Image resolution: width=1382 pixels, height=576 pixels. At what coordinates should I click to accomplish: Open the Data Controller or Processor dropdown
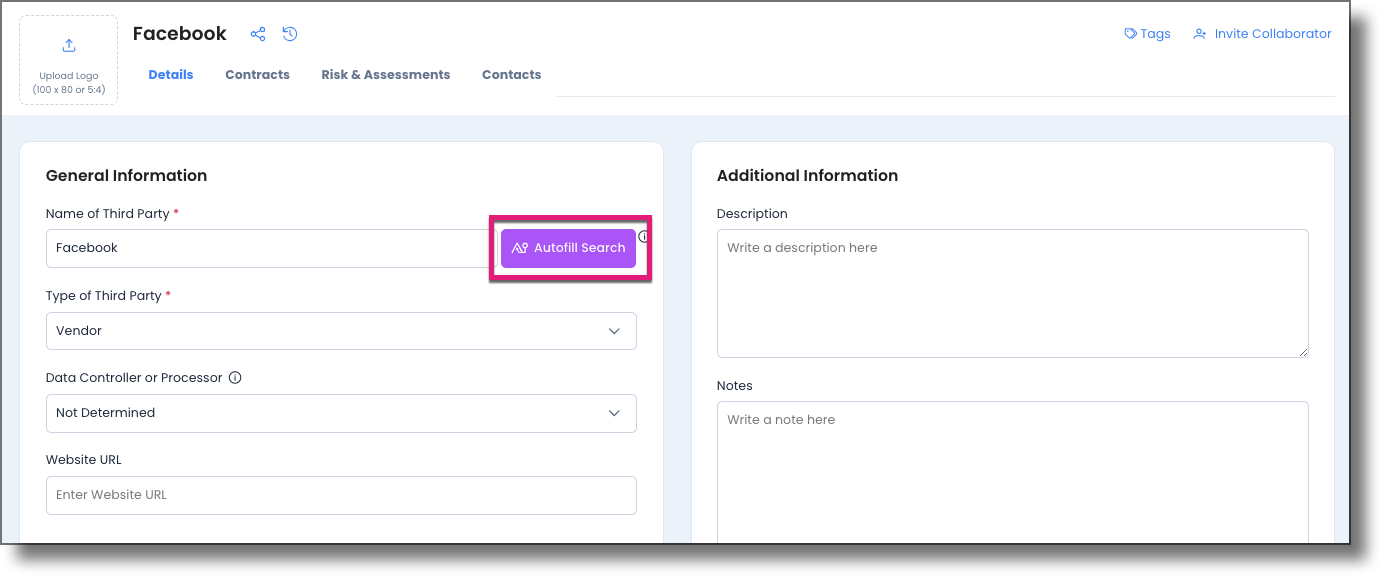341,413
